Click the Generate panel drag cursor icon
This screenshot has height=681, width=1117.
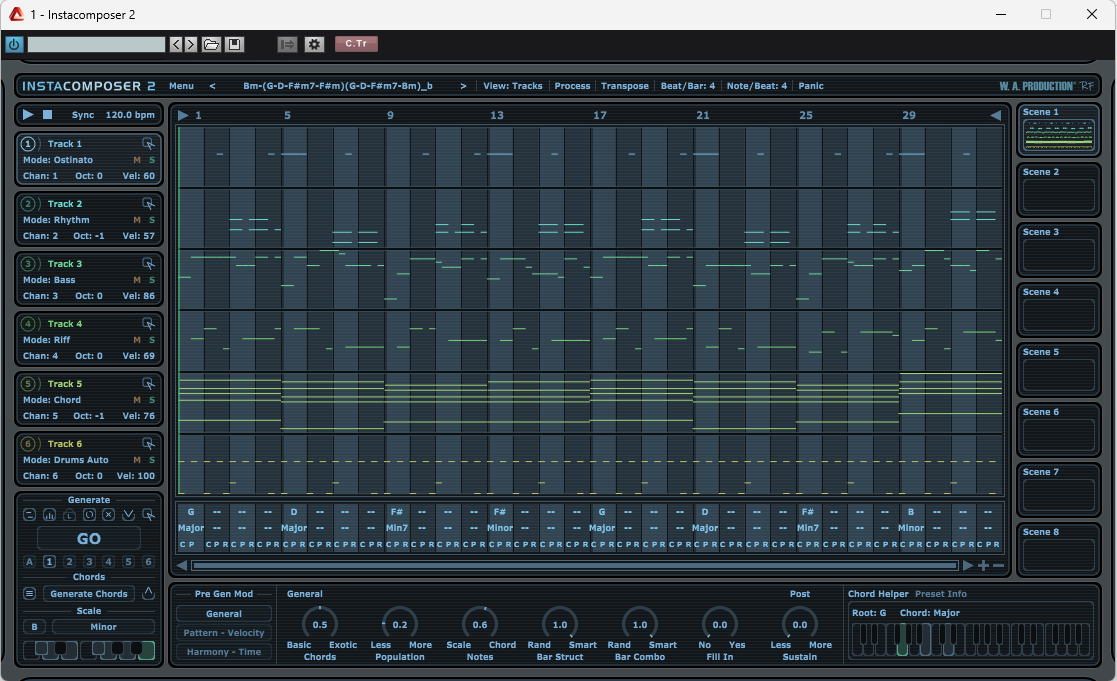148,514
